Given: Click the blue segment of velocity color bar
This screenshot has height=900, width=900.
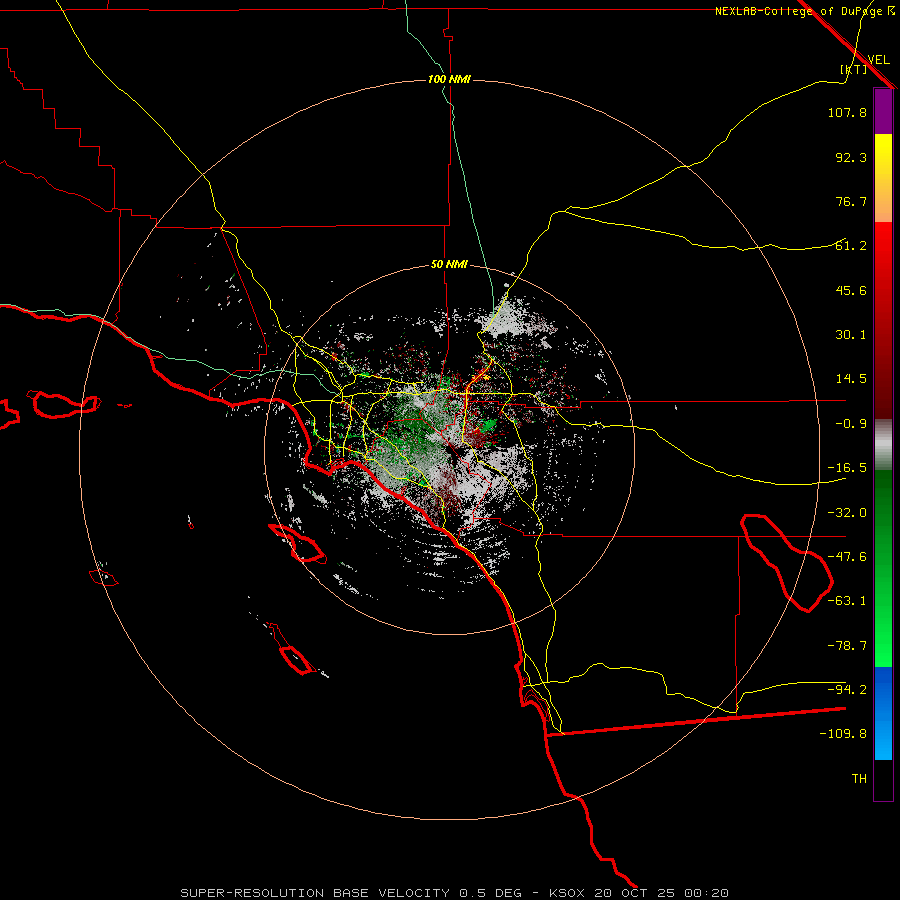Looking at the screenshot, I should (883, 713).
